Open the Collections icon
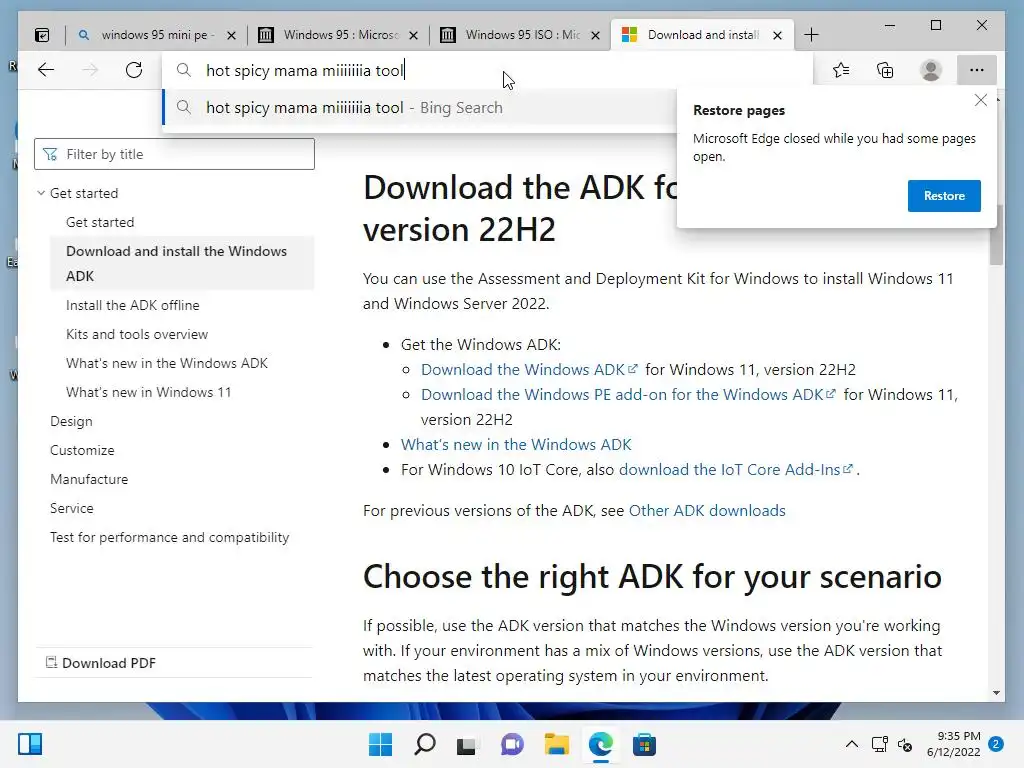Image resolution: width=1024 pixels, height=768 pixels. coord(885,70)
